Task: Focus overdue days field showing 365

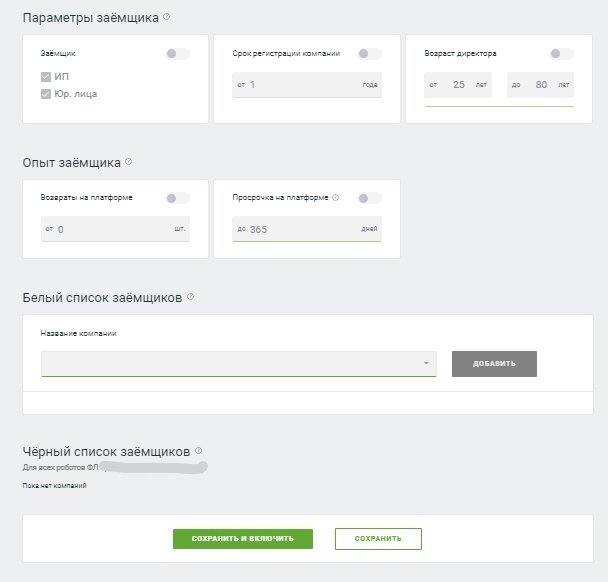Action: point(307,229)
